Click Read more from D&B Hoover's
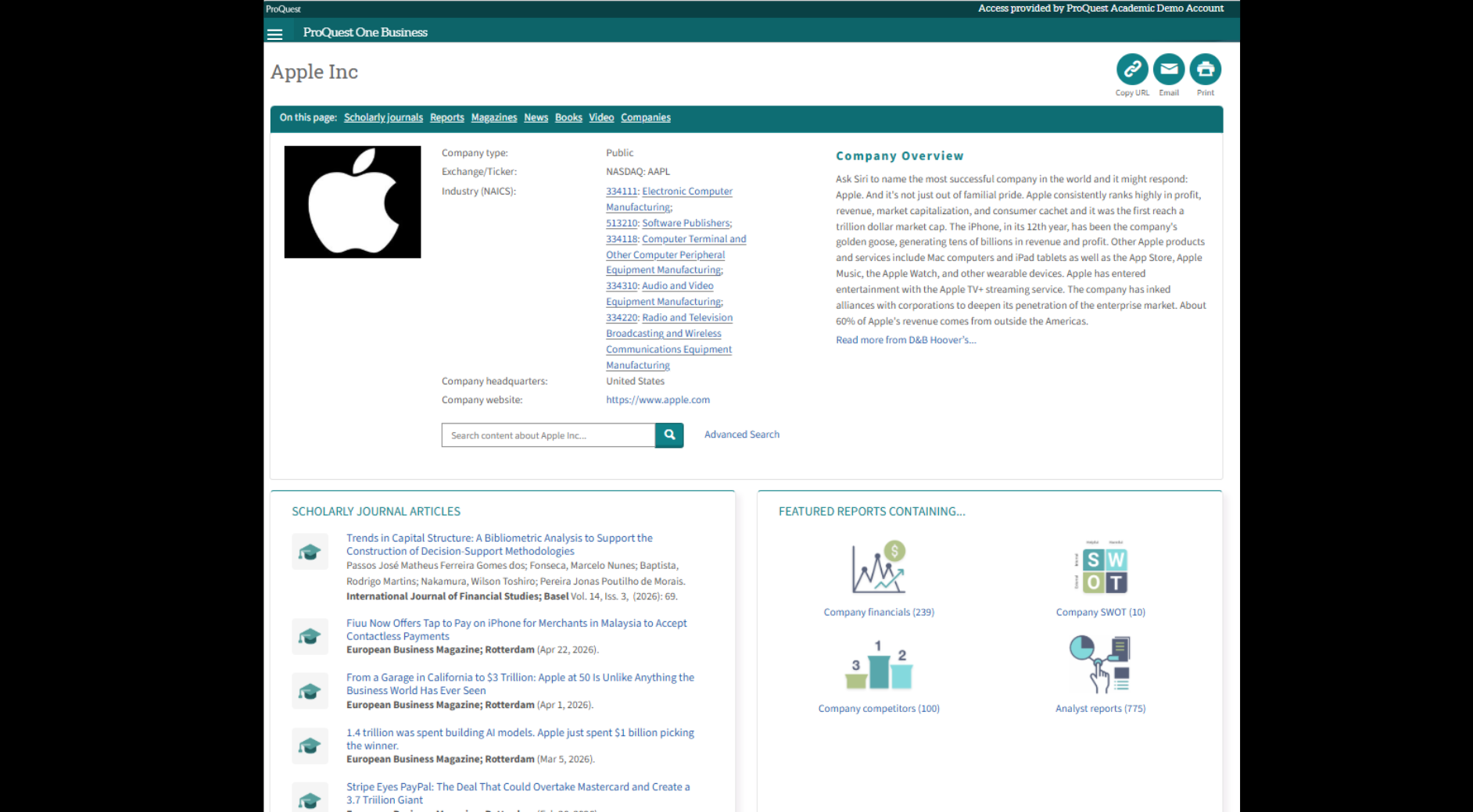This screenshot has height=812, width=1473. (x=905, y=340)
